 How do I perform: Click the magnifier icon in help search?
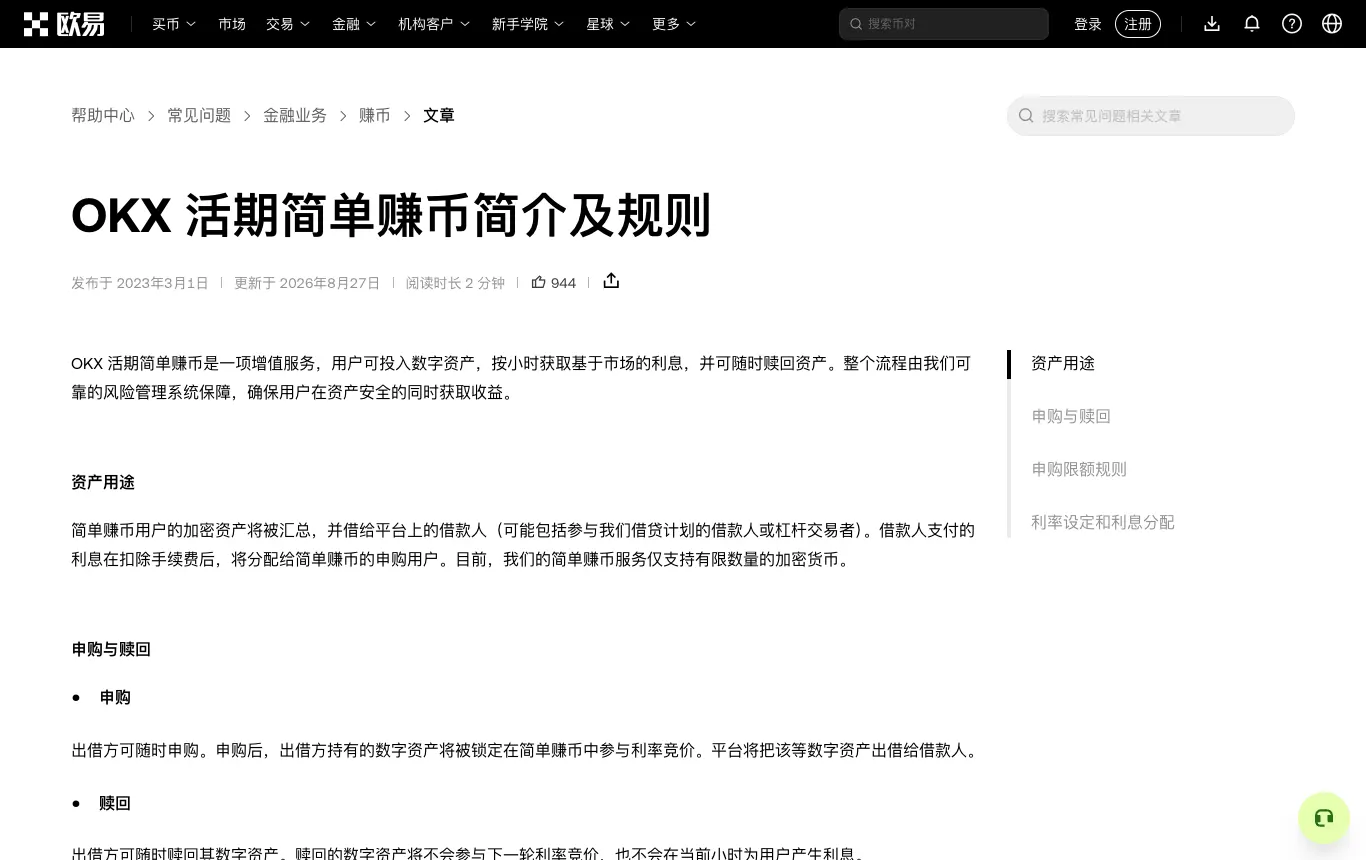click(1026, 116)
